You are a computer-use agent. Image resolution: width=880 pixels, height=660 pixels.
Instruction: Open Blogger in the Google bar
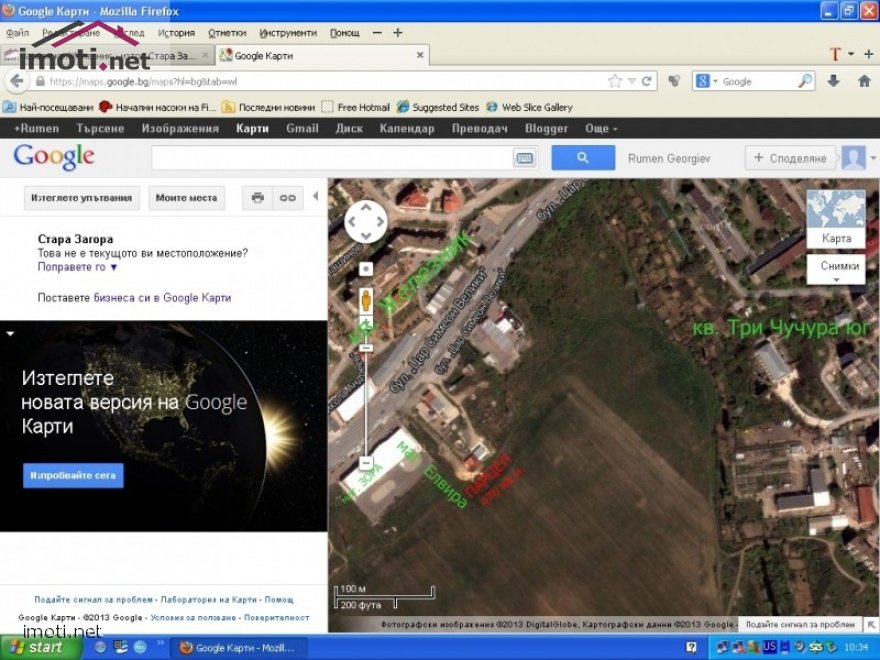[546, 129]
